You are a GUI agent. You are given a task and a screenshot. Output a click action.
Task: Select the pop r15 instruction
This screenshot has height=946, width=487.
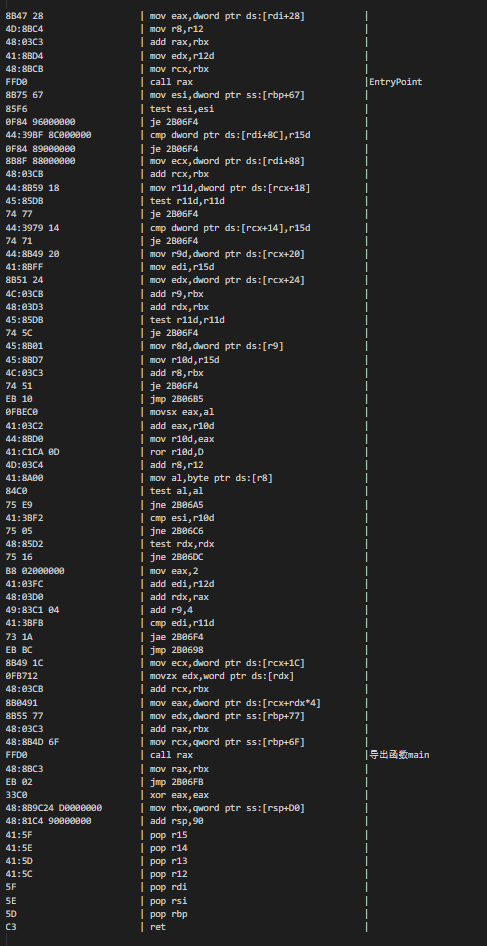(x=168, y=834)
